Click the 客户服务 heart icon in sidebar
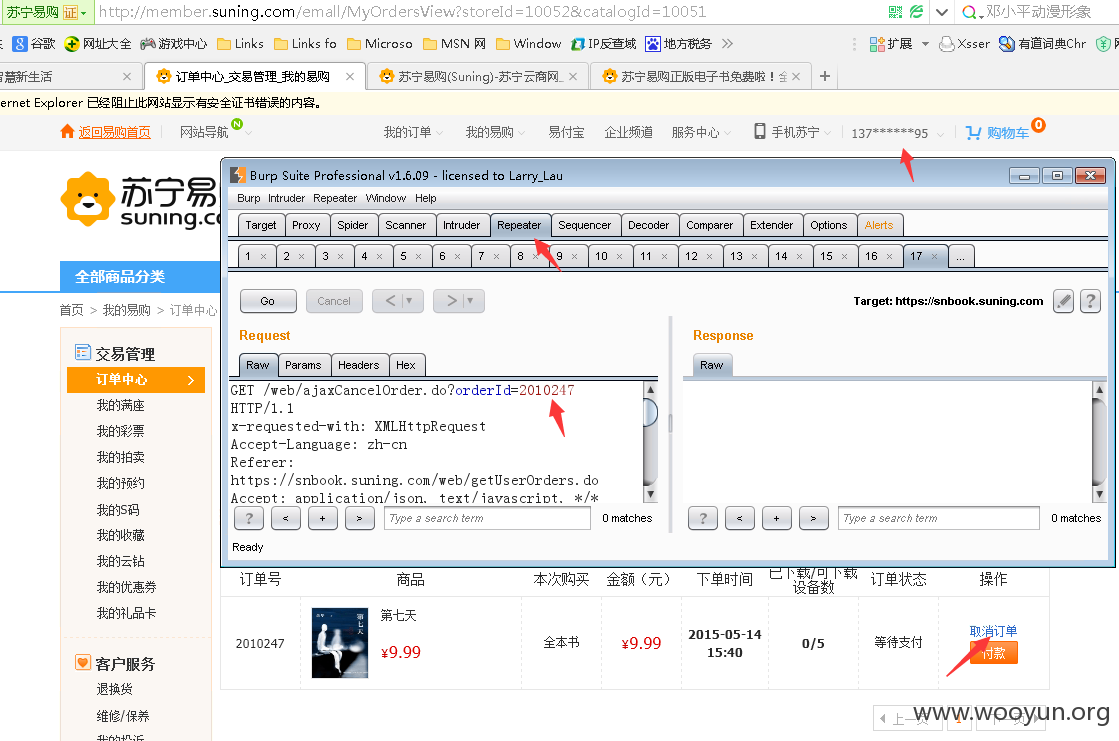The width and height of the screenshot is (1119, 741). click(83, 662)
